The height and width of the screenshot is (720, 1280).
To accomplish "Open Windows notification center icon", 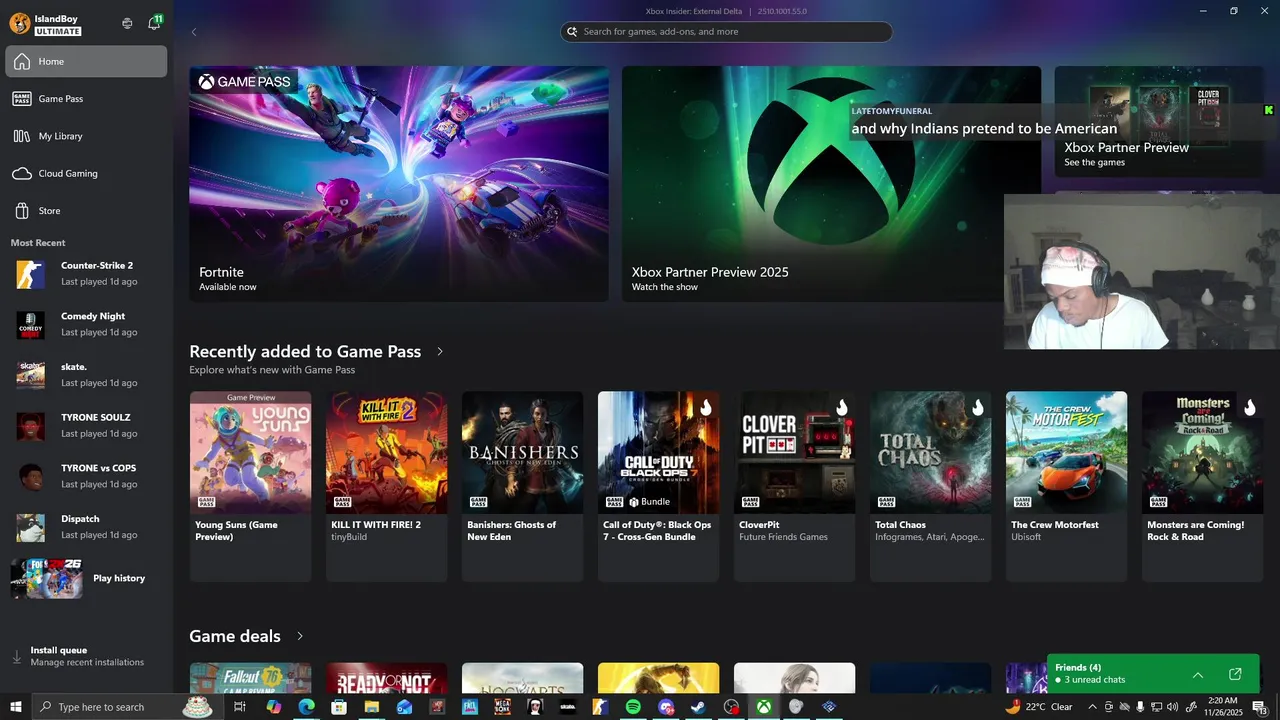I will tap(1259, 707).
